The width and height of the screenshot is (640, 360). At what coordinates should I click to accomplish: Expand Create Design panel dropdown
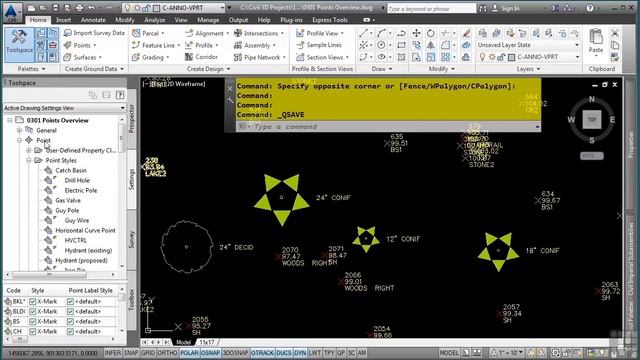[x=209, y=69]
